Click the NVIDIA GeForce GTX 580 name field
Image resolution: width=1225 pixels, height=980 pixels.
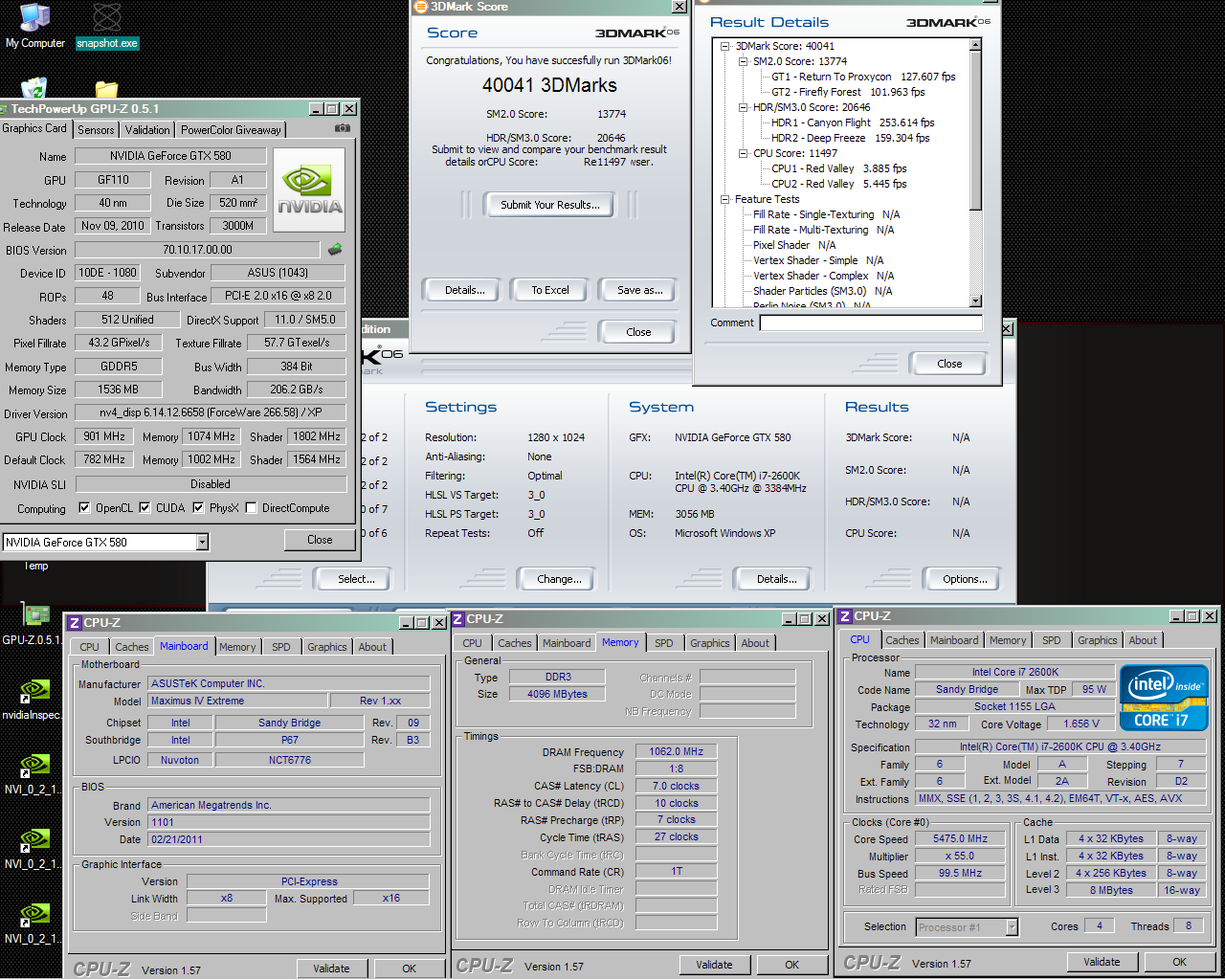click(170, 156)
